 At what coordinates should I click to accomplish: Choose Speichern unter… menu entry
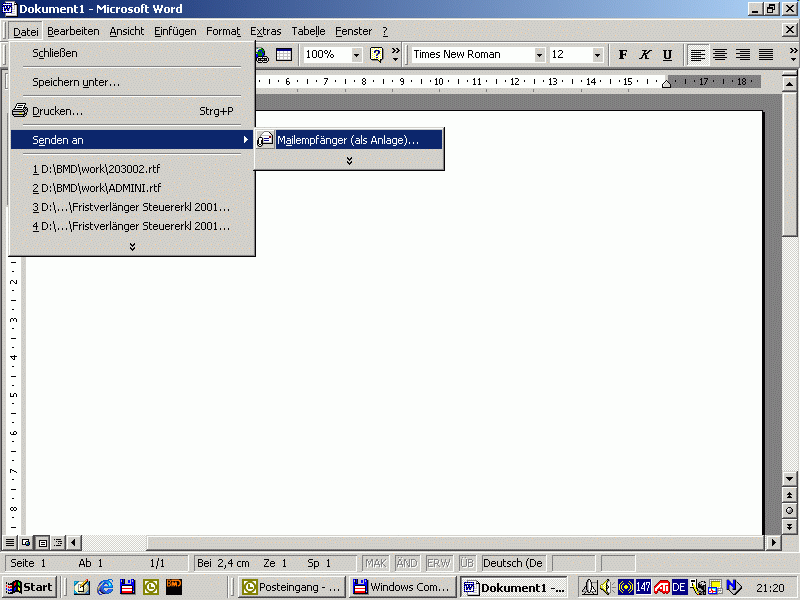[132, 82]
